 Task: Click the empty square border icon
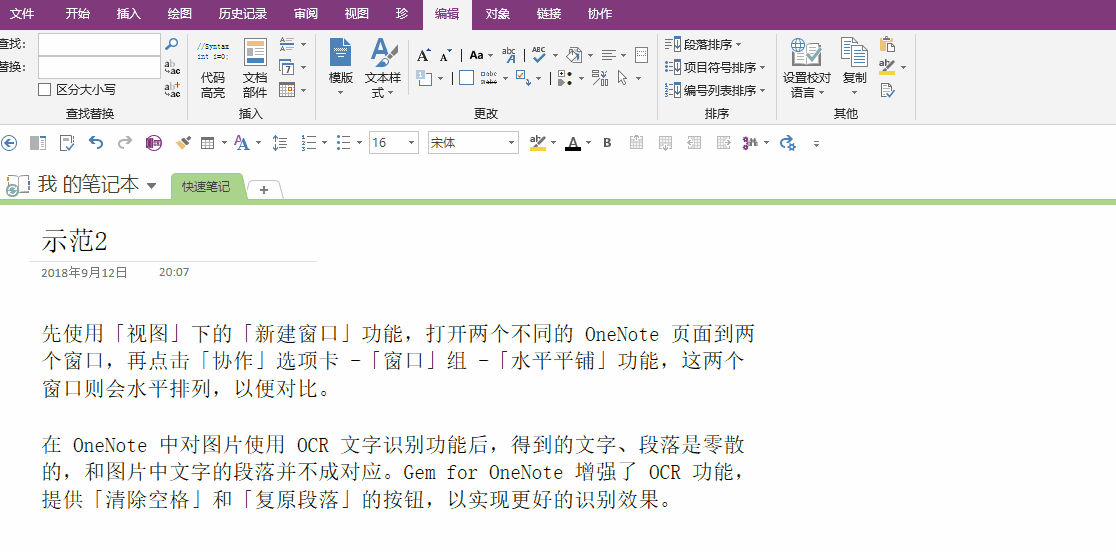pos(466,78)
